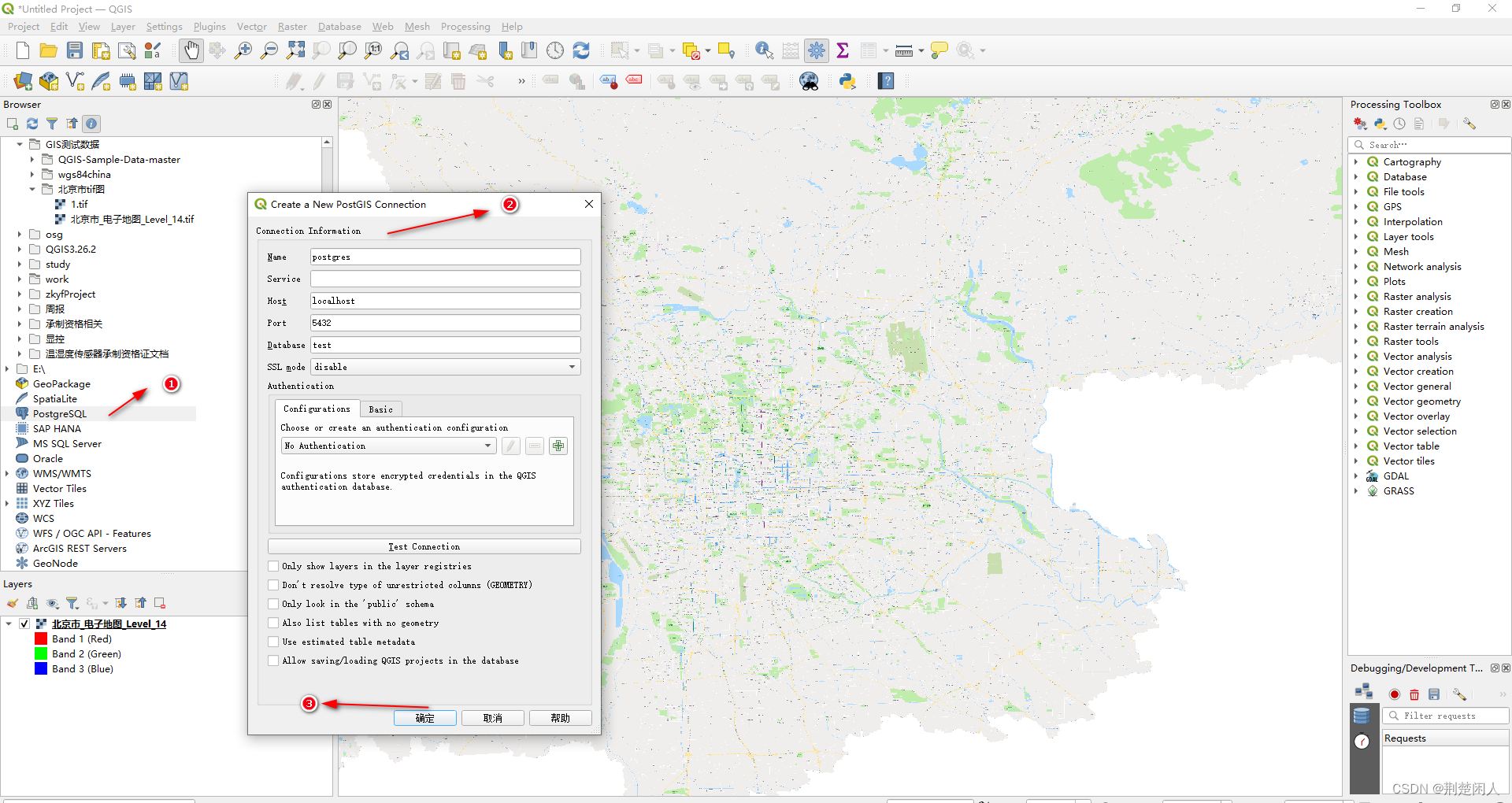This screenshot has width=1512, height=803.
Task: Expand the Raster analysis toolbox group
Action: (x=1356, y=296)
